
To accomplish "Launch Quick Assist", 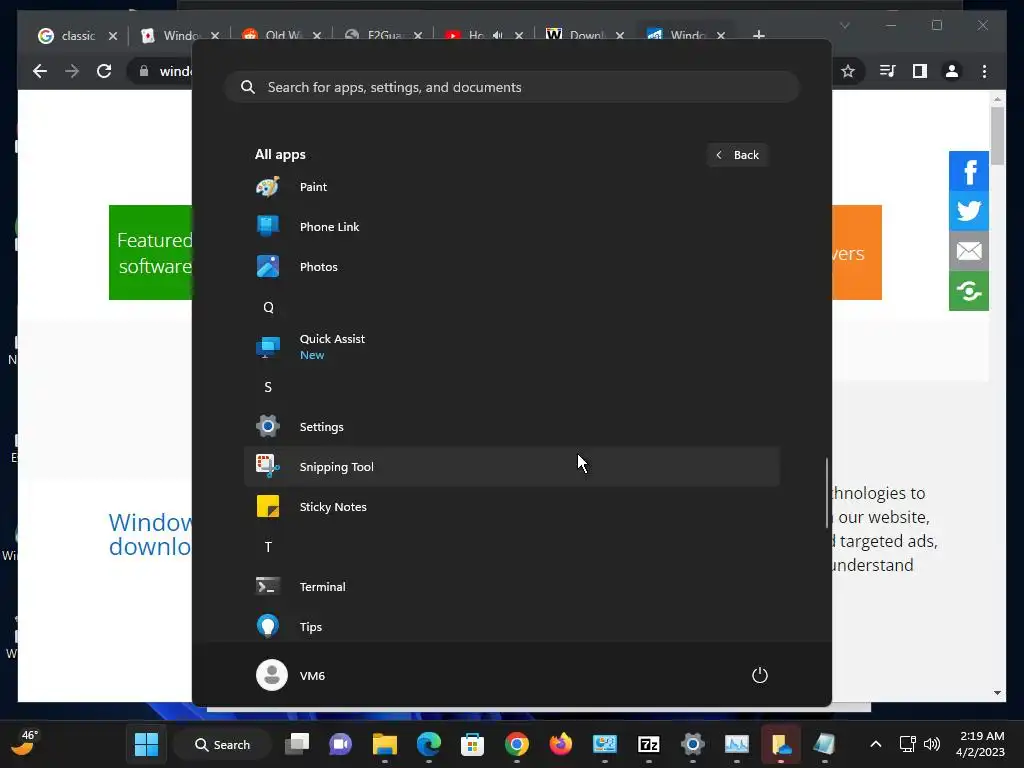I will pos(512,347).
